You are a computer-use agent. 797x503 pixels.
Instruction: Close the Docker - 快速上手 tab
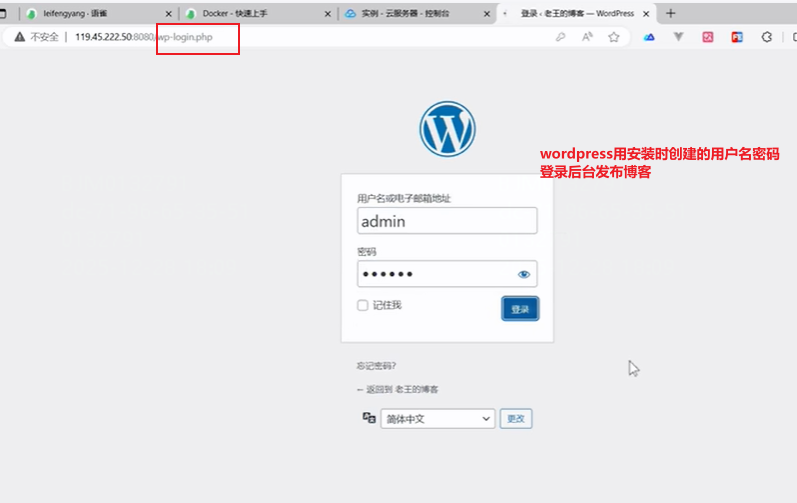(x=328, y=14)
